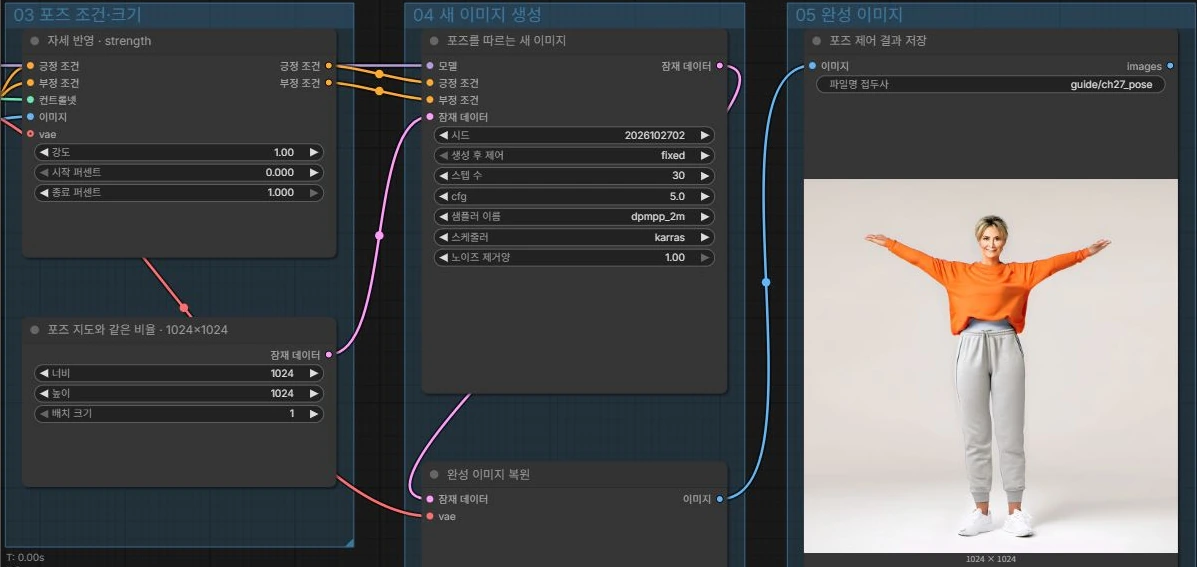Click the 잠재 데이터 output socket on sampler node
1197x567 pixels.
tap(720, 66)
